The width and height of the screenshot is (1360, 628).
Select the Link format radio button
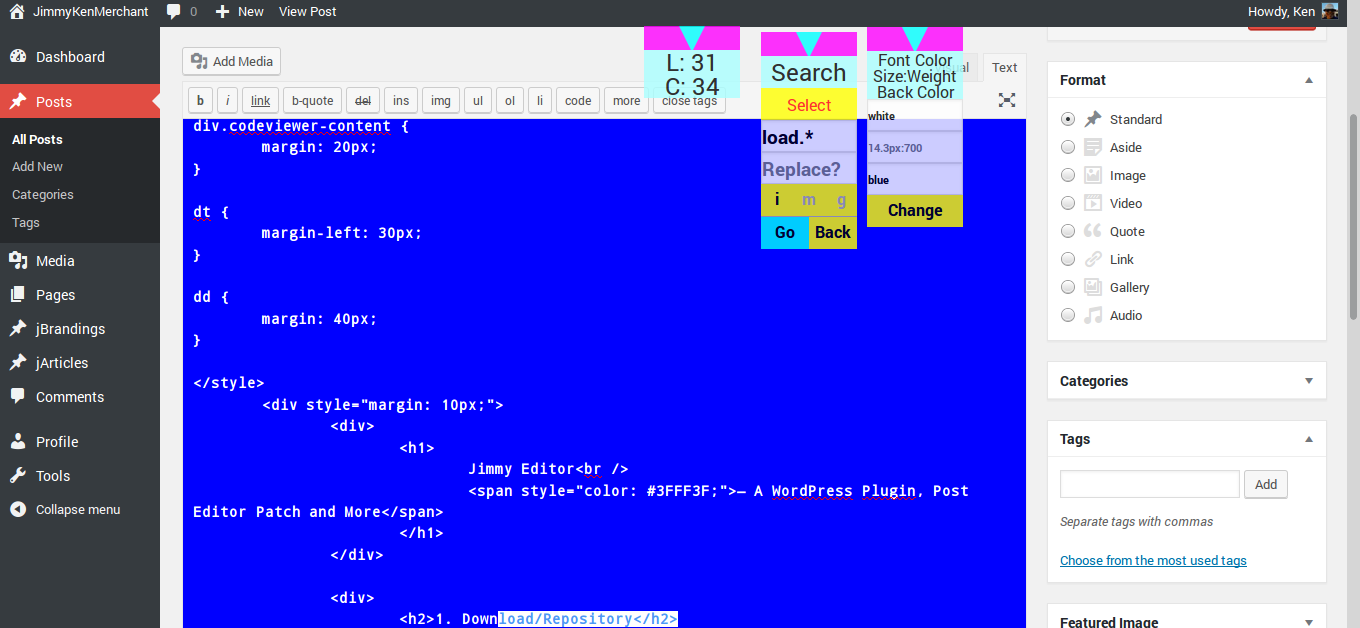click(x=1068, y=259)
